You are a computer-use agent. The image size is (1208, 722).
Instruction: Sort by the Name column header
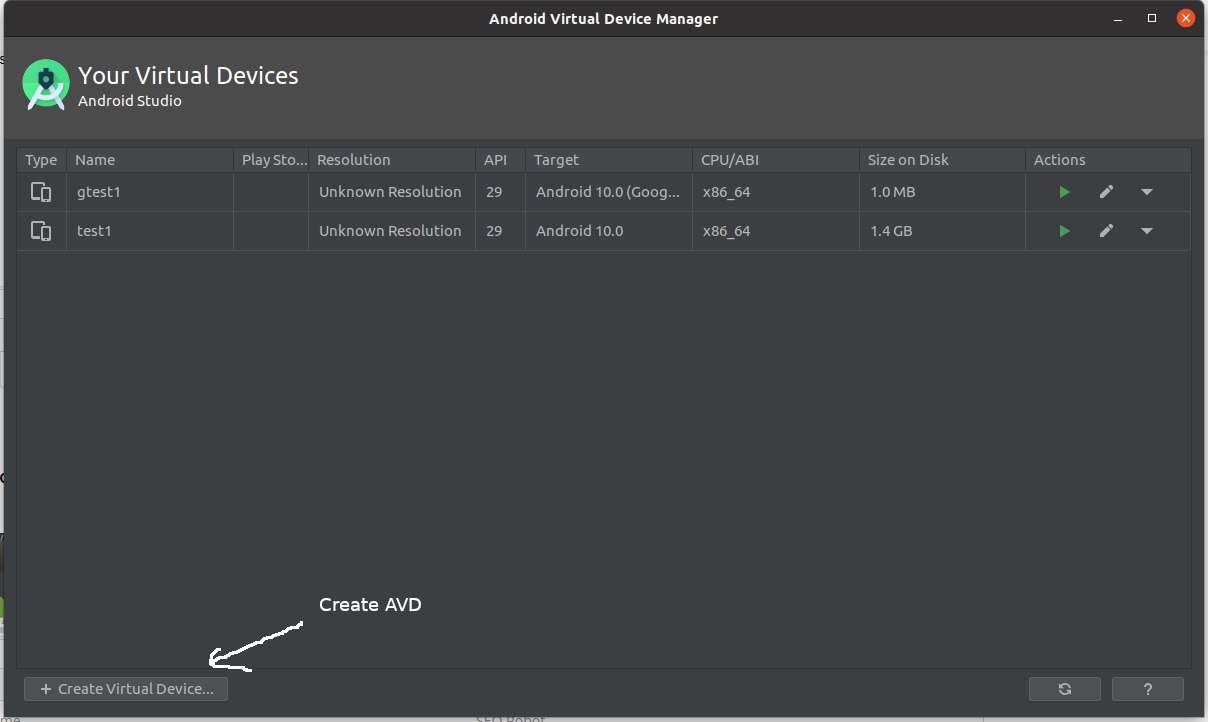[150, 160]
